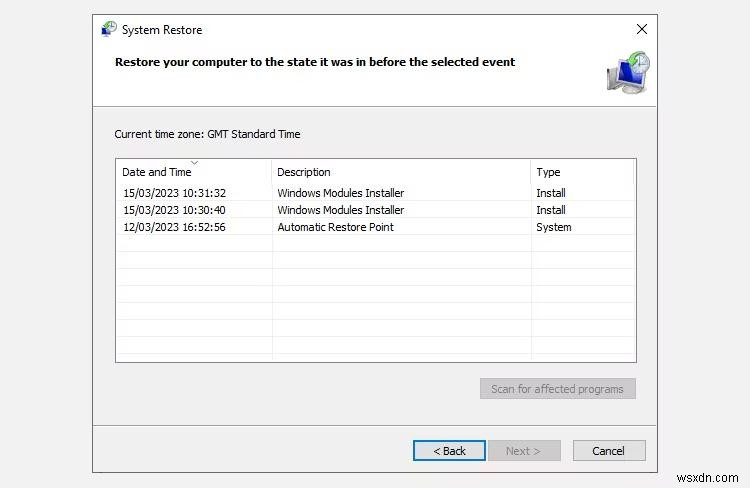Click Install type in the 10:31:32 row
The width and height of the screenshot is (750, 488).
click(551, 193)
